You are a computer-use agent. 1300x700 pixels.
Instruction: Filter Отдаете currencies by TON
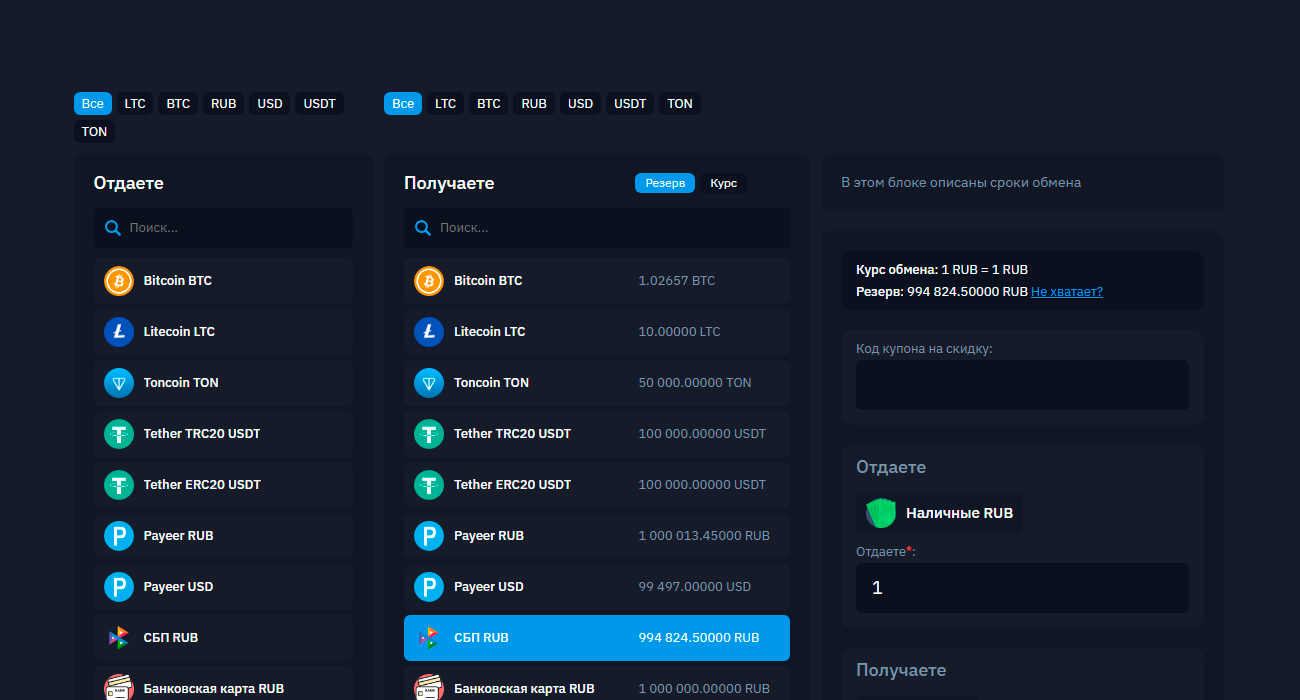[x=95, y=132]
